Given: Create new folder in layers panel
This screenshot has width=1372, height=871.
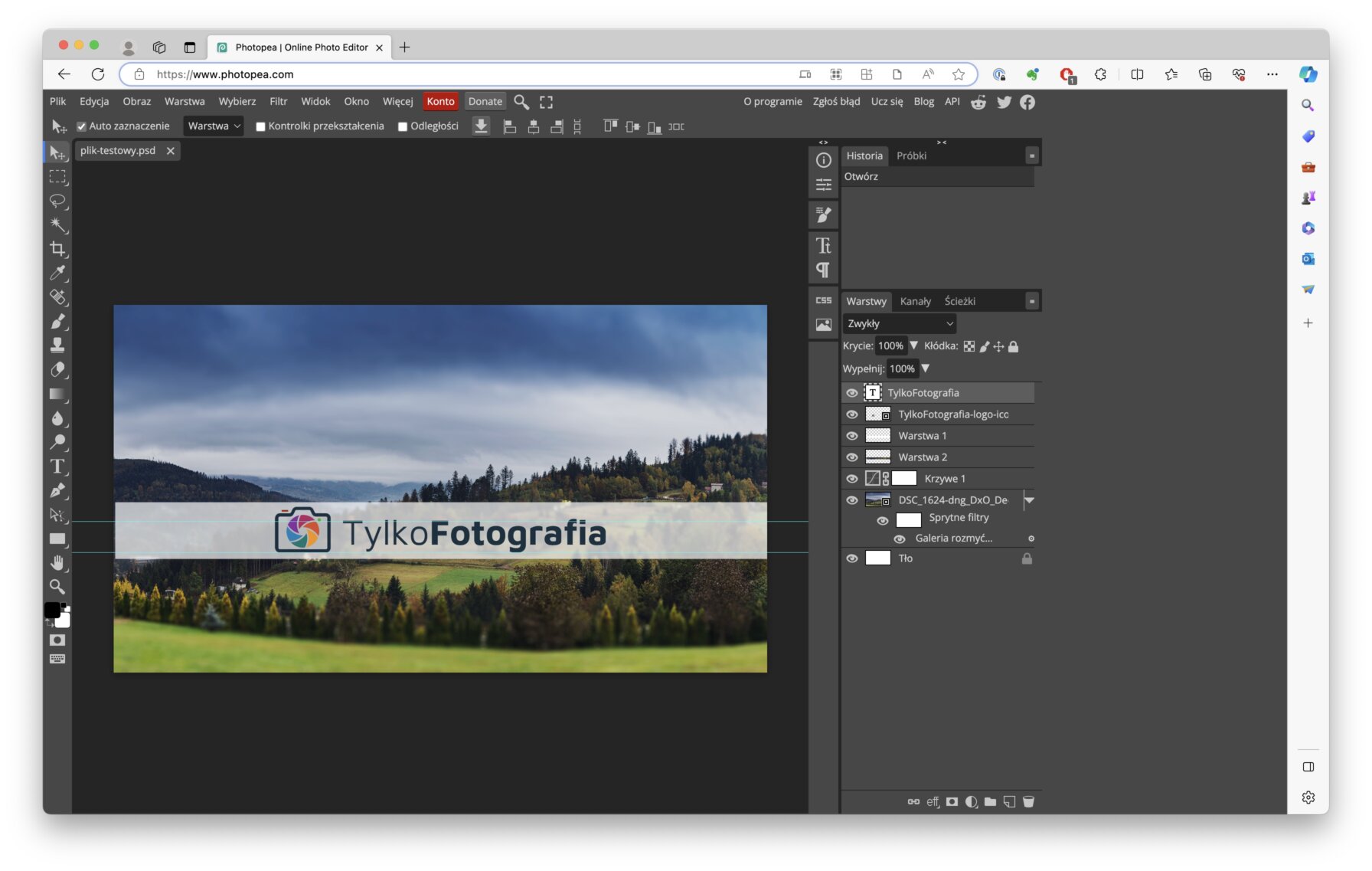Looking at the screenshot, I should [x=990, y=801].
